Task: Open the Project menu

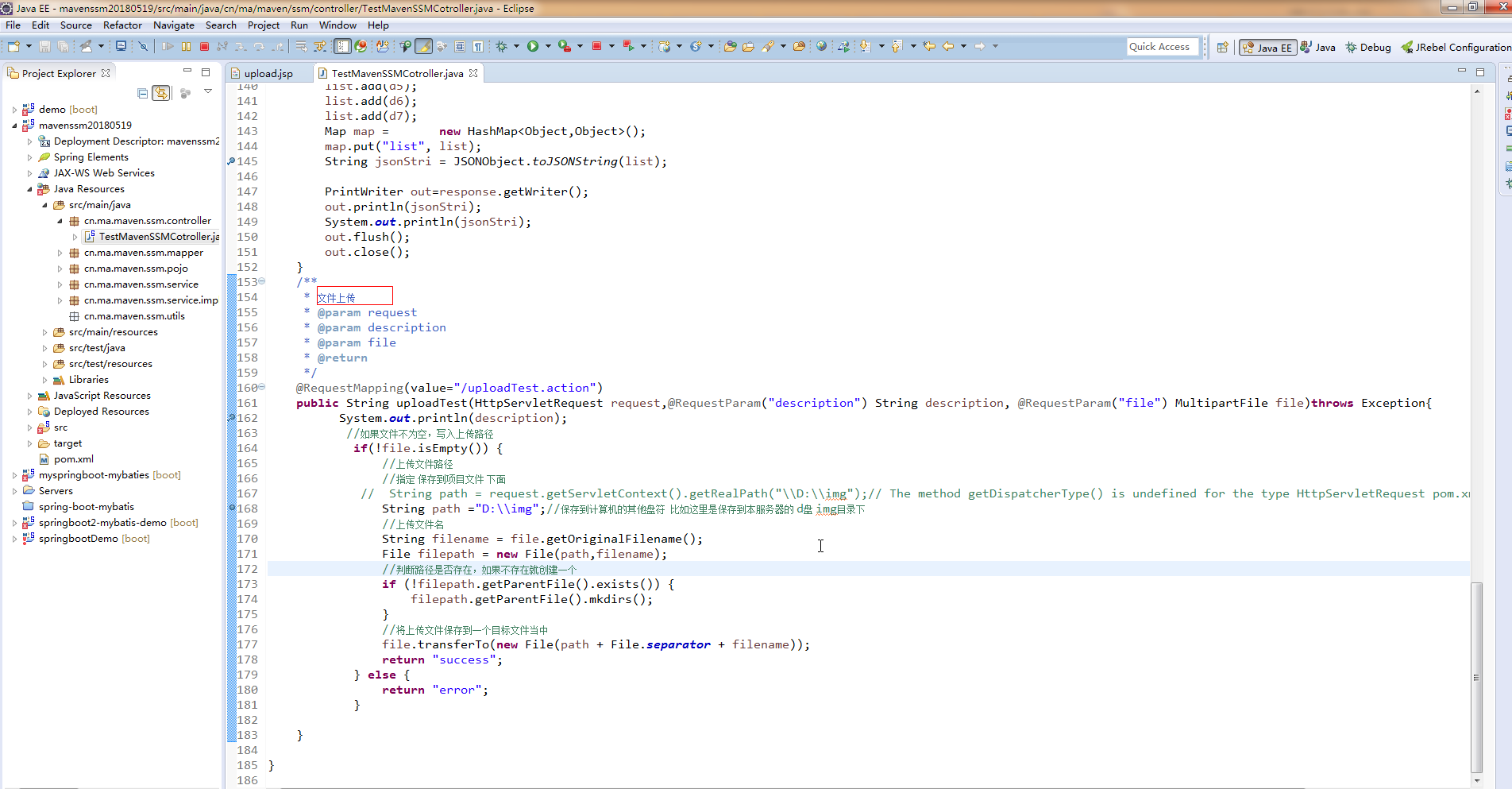Action: click(264, 25)
